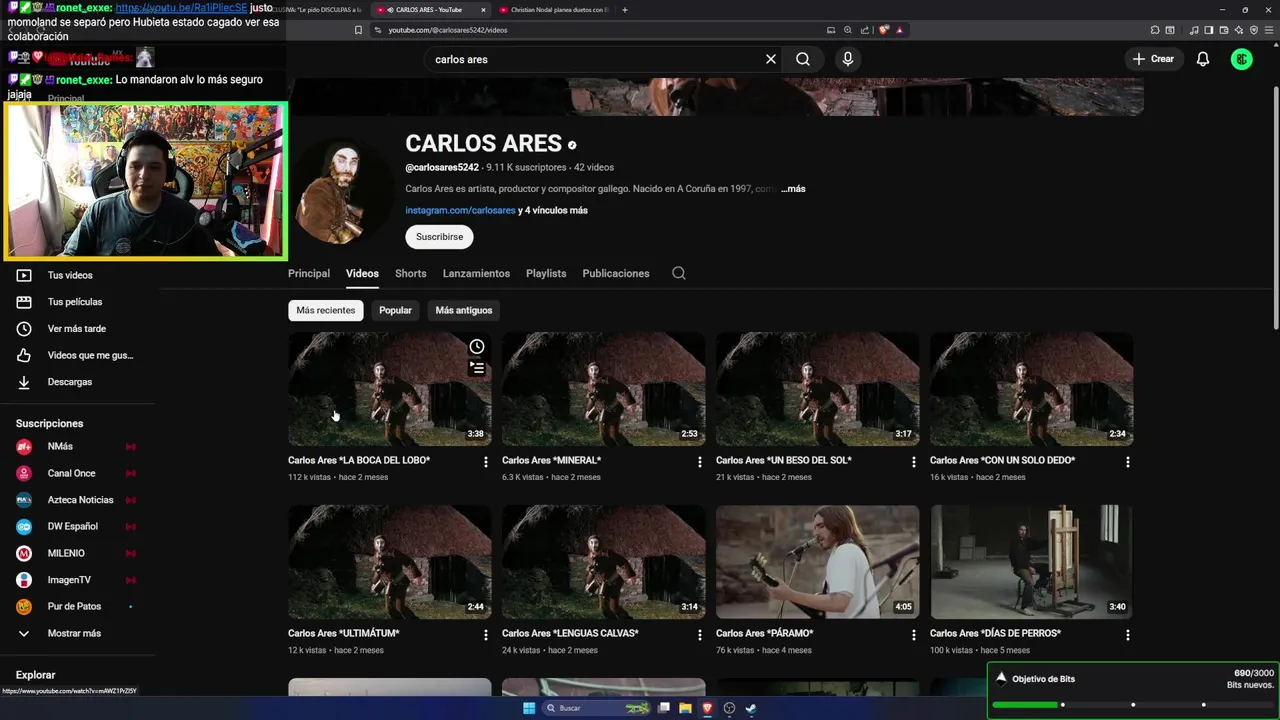Screen dimensions: 1280x720
Task: Open options menu for LENGUAS CALVAS video
Action: [x=700, y=635]
